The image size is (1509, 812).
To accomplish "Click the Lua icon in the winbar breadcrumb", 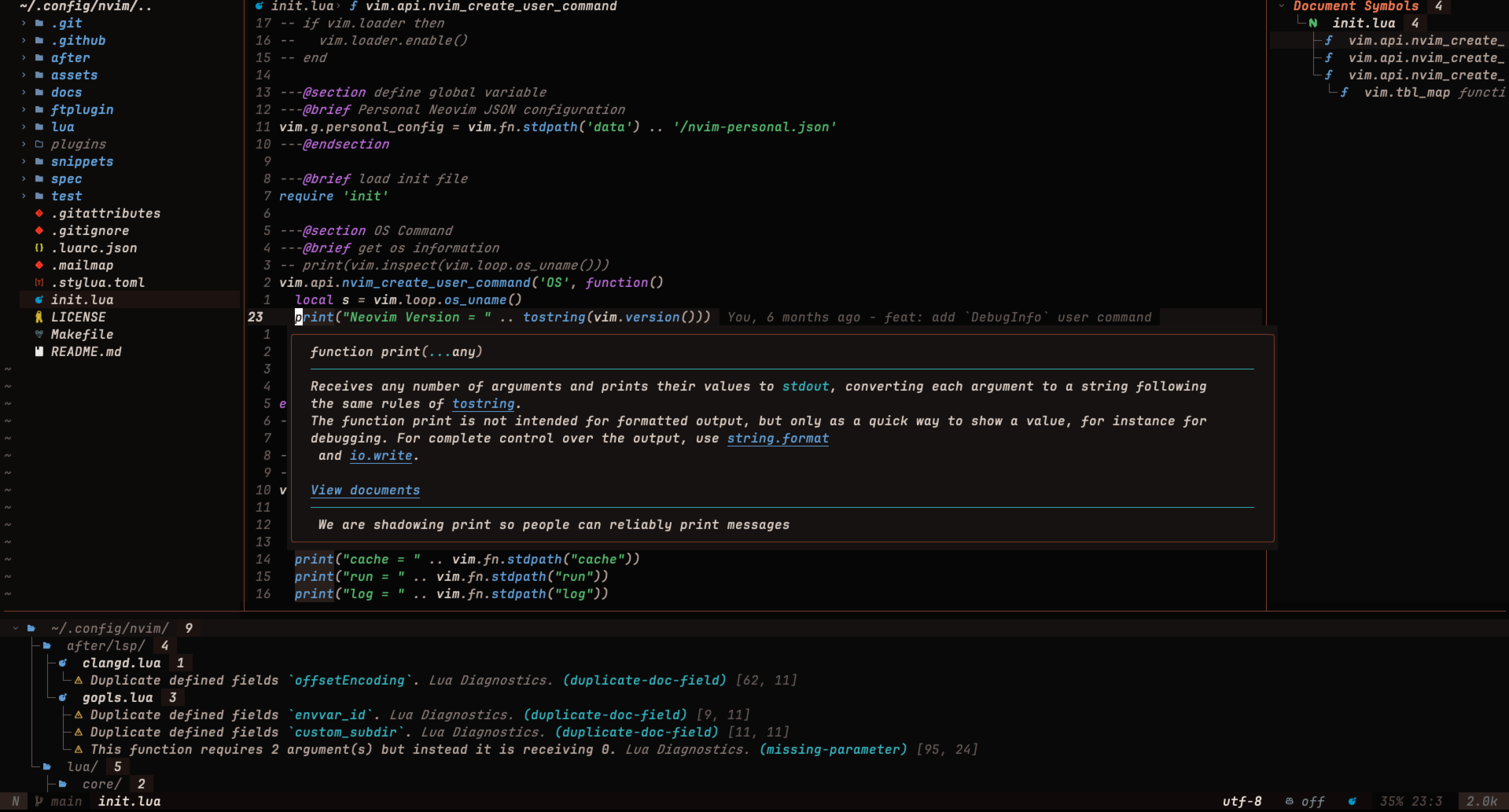I will [x=259, y=6].
